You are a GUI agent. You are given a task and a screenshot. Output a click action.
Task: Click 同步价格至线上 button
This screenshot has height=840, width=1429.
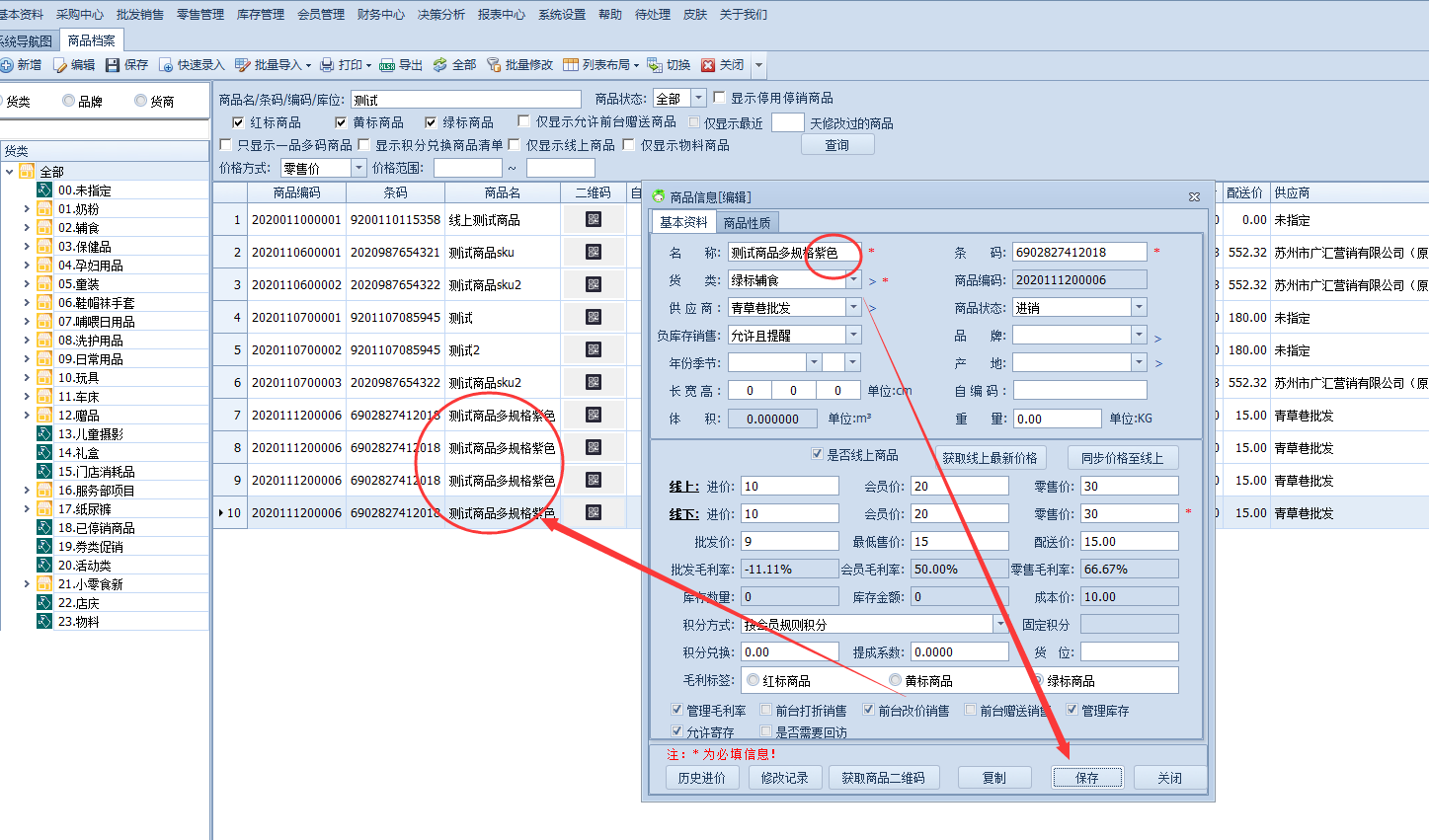(1123, 458)
